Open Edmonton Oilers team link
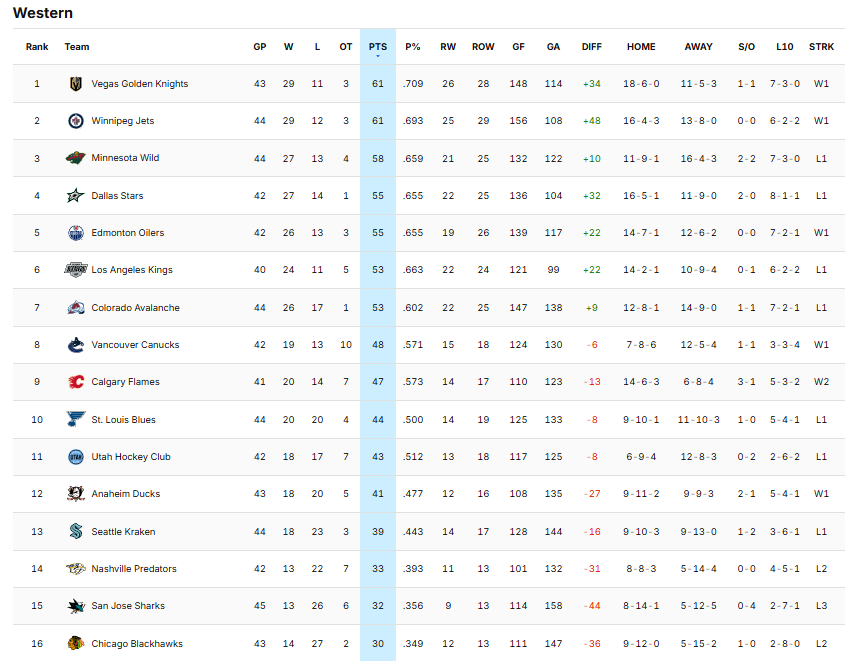The width and height of the screenshot is (854, 661). pos(127,232)
